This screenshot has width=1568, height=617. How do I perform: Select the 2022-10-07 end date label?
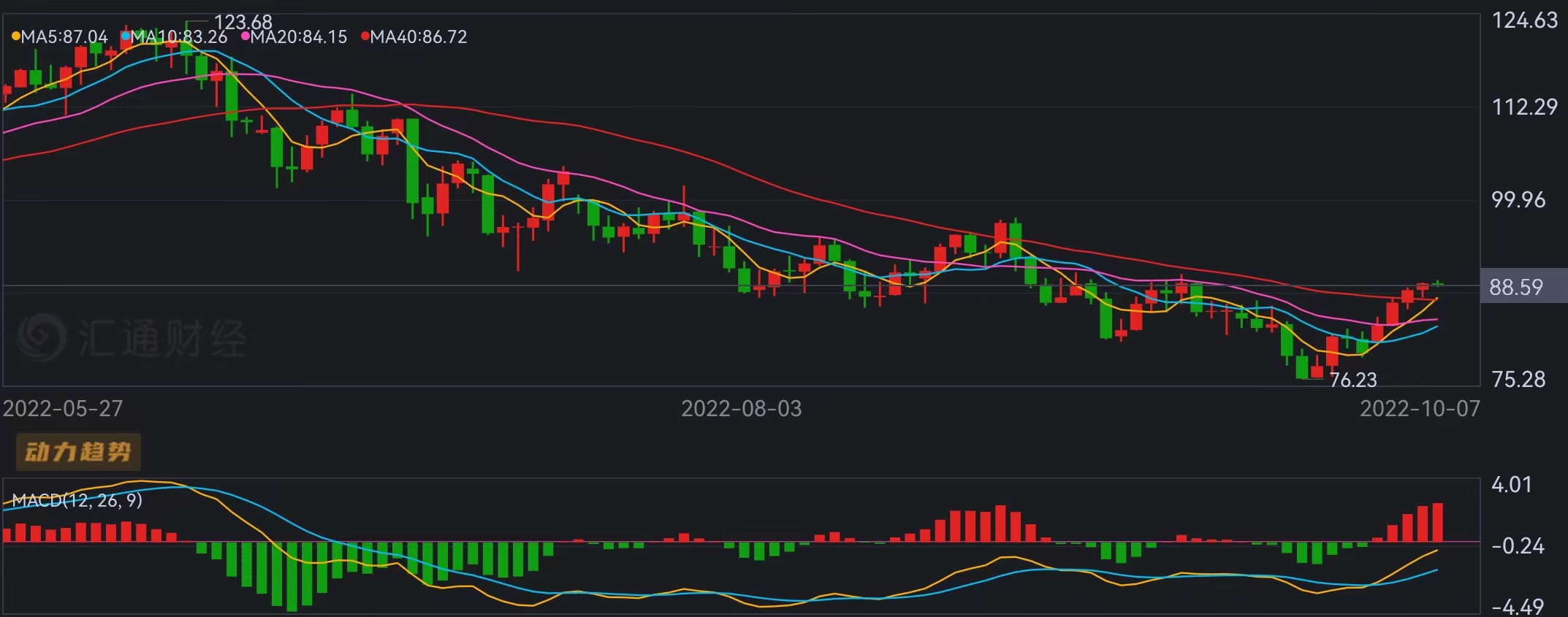click(x=1419, y=408)
